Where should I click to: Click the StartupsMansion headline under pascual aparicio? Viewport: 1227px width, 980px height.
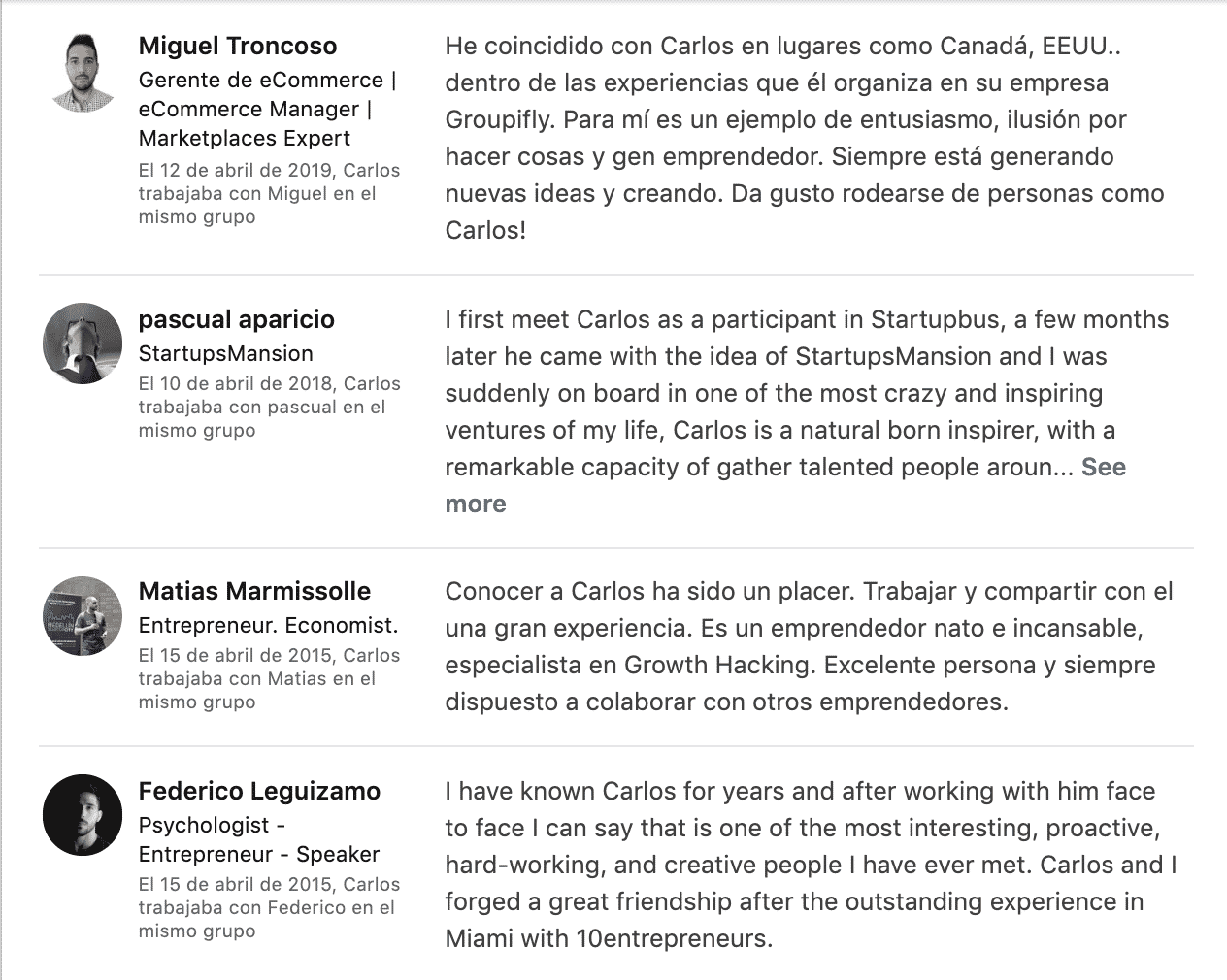(226, 353)
